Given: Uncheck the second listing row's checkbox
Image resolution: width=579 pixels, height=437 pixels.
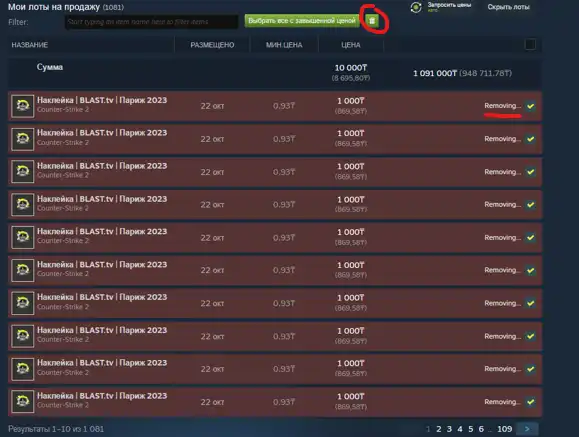Looking at the screenshot, I should (531, 139).
